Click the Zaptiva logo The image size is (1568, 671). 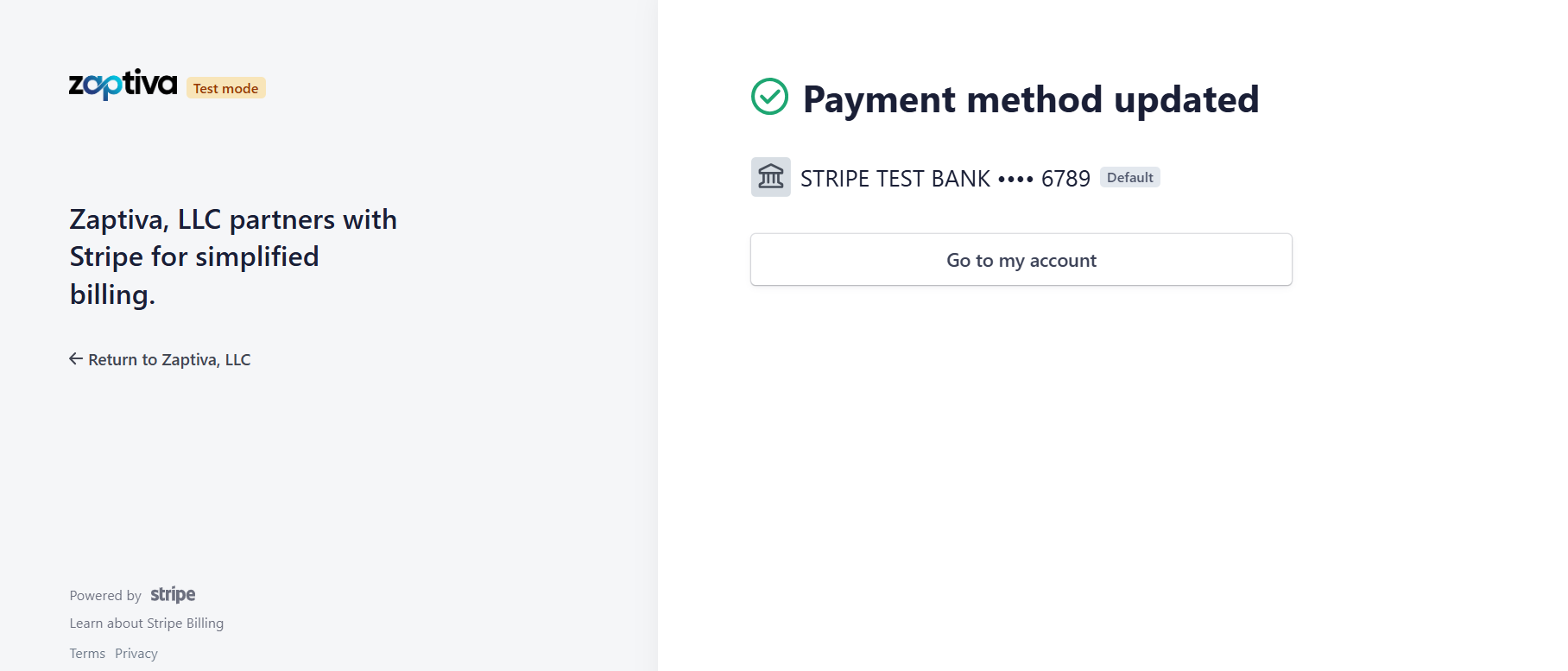tap(123, 85)
